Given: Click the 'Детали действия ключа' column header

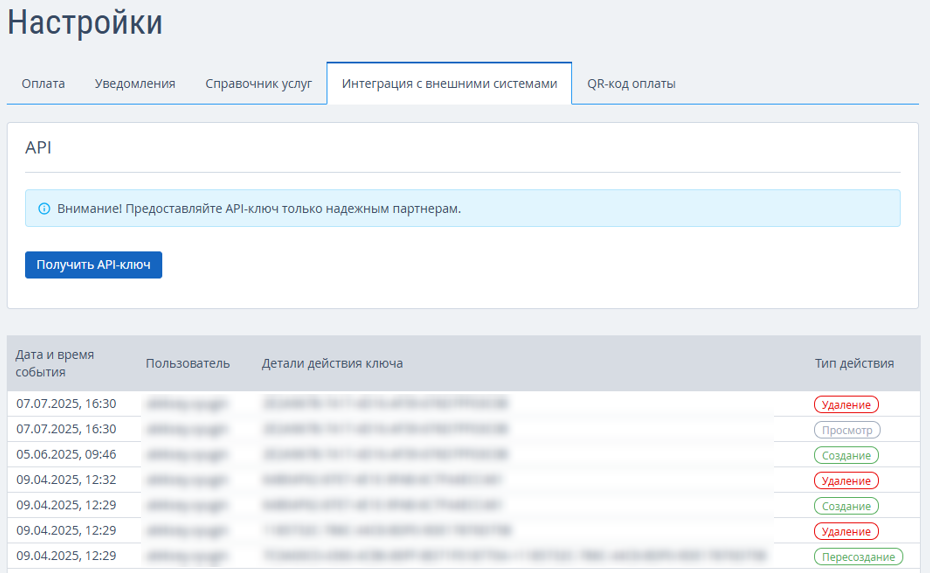Looking at the screenshot, I should (332, 363).
